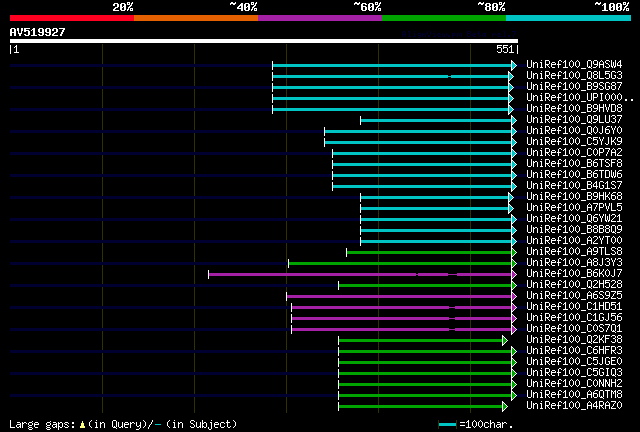The height and width of the screenshot is (432, 640).
Task: Click the arrowhead at end of Q2KF38 bar
Action: click(505, 341)
